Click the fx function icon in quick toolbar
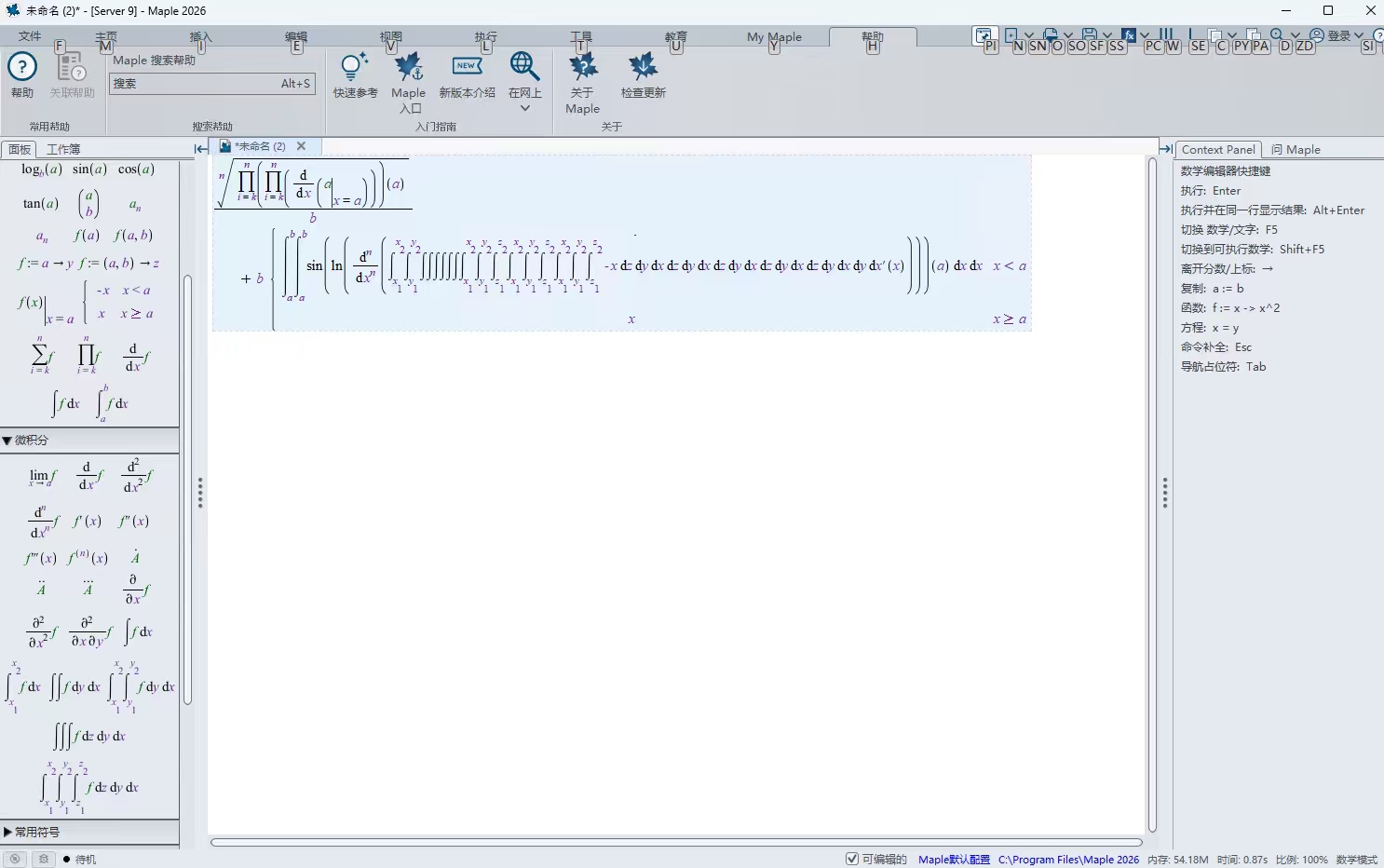 pyautogui.click(x=1129, y=35)
